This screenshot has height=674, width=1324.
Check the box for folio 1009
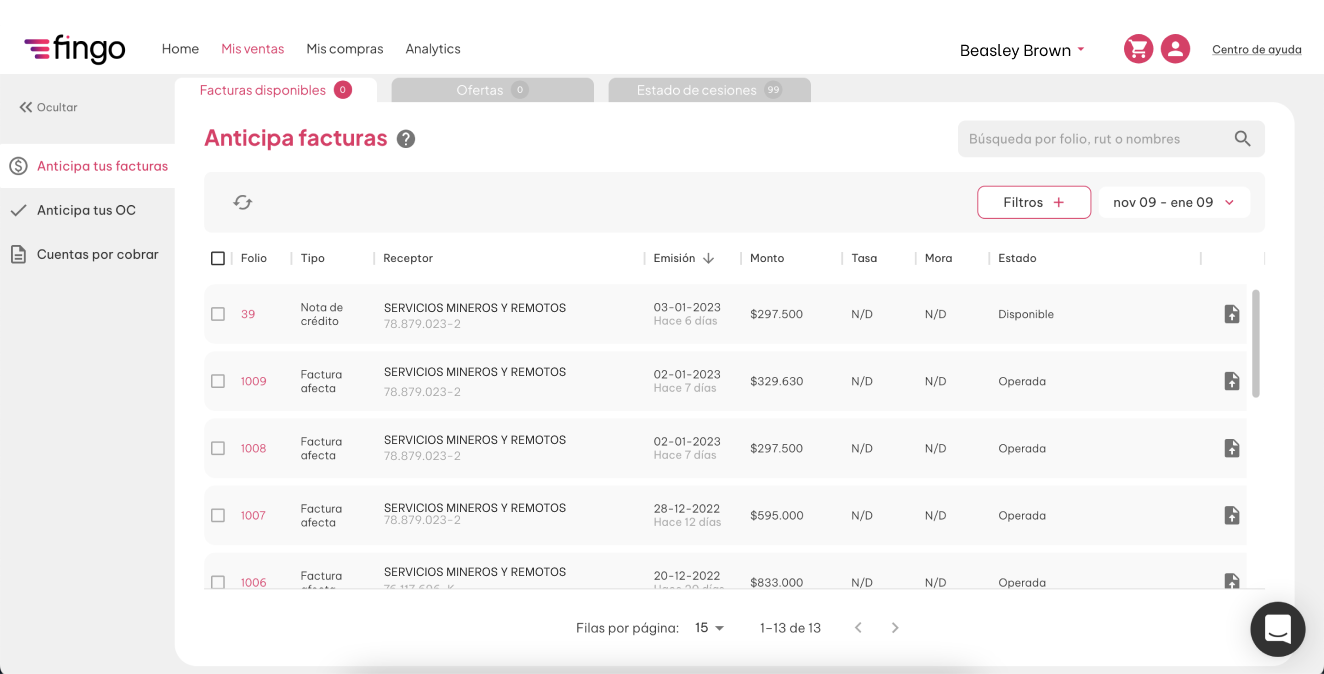218,381
